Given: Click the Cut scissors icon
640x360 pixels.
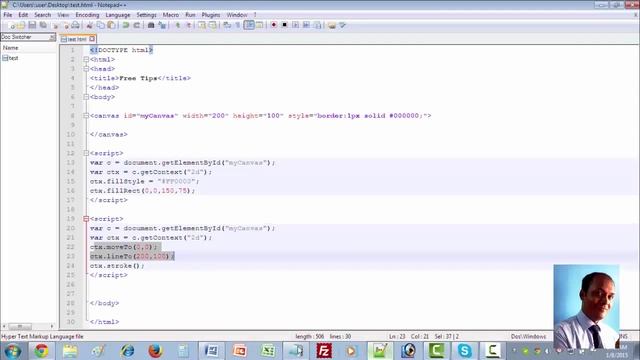Looking at the screenshot, I should click(x=89, y=25).
